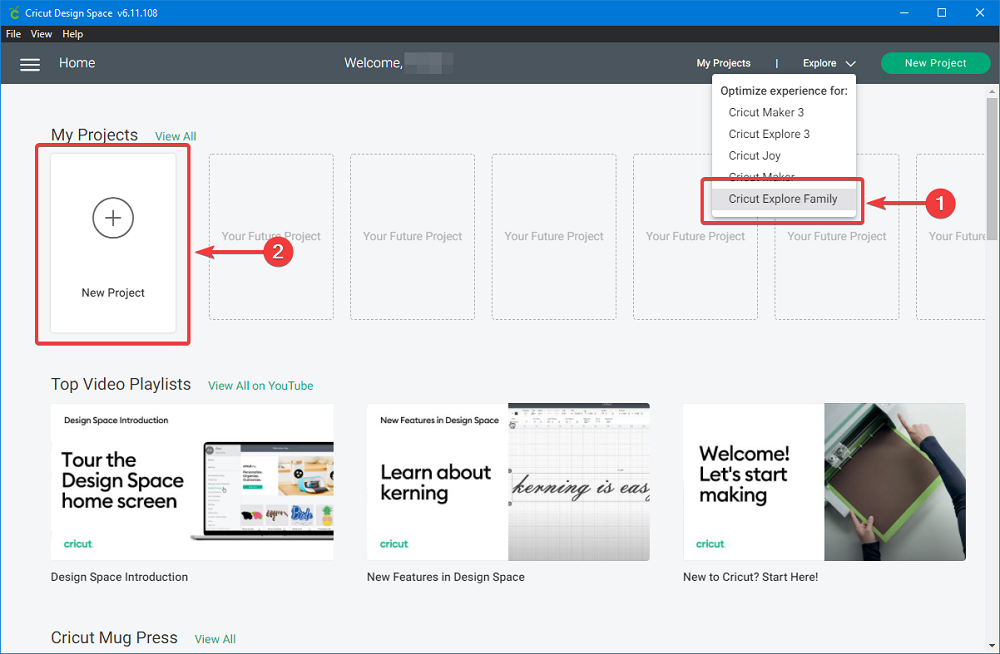
Task: Click the New Project card label
Action: [113, 293]
